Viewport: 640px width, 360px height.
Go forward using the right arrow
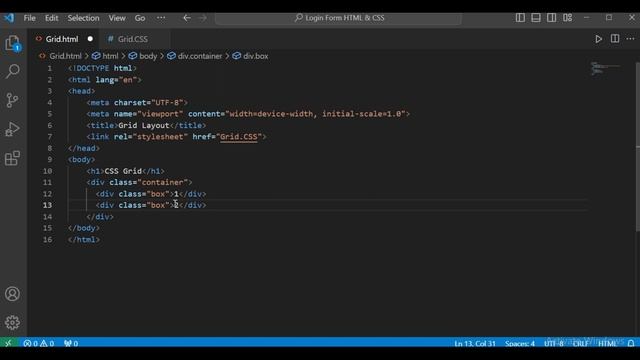[202, 18]
